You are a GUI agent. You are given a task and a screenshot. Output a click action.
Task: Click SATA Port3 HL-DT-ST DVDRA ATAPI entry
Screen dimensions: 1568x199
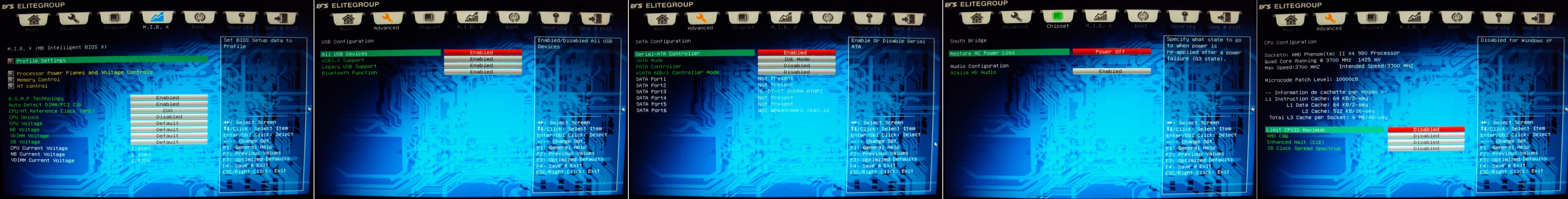790,91
